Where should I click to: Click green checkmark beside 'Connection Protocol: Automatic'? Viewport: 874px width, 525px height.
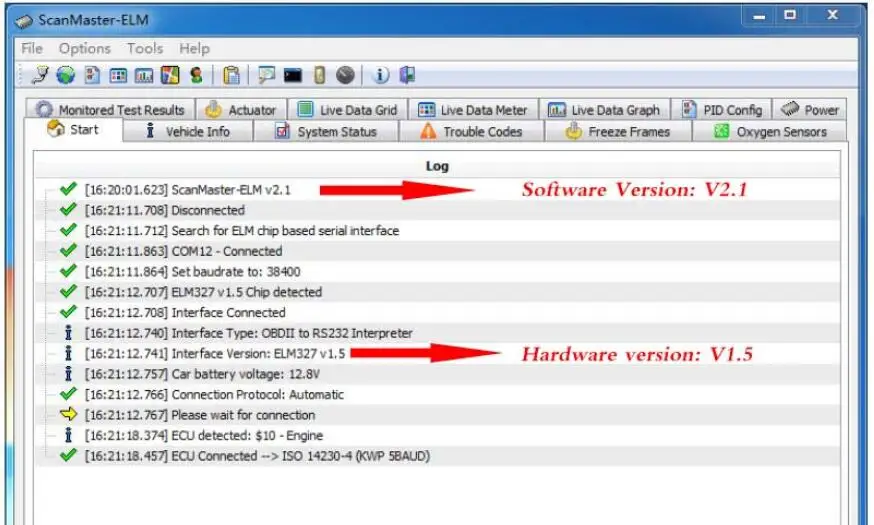(x=68, y=393)
